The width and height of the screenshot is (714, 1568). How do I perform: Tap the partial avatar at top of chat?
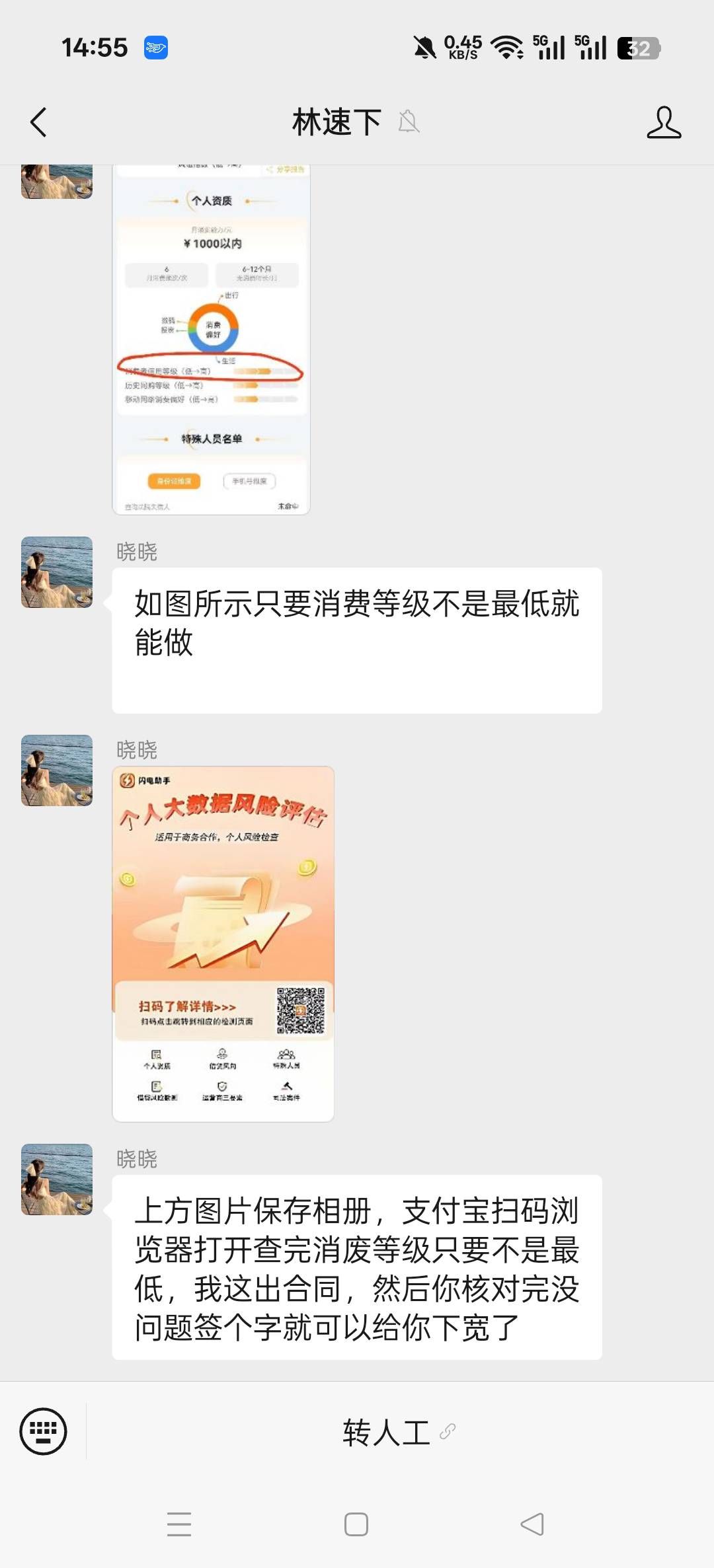(57, 182)
